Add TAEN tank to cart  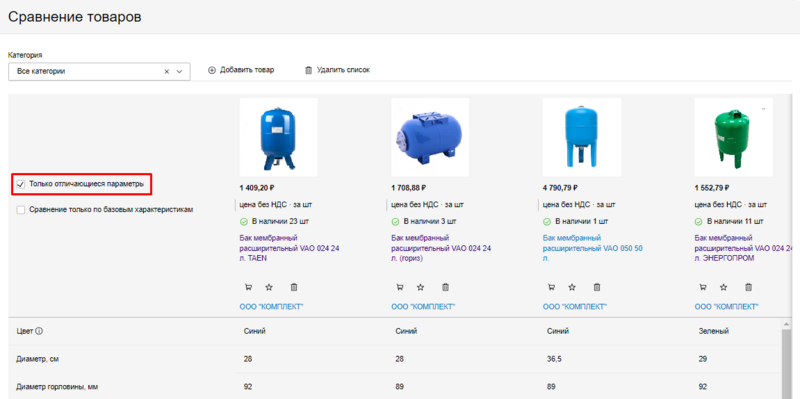pos(248,287)
